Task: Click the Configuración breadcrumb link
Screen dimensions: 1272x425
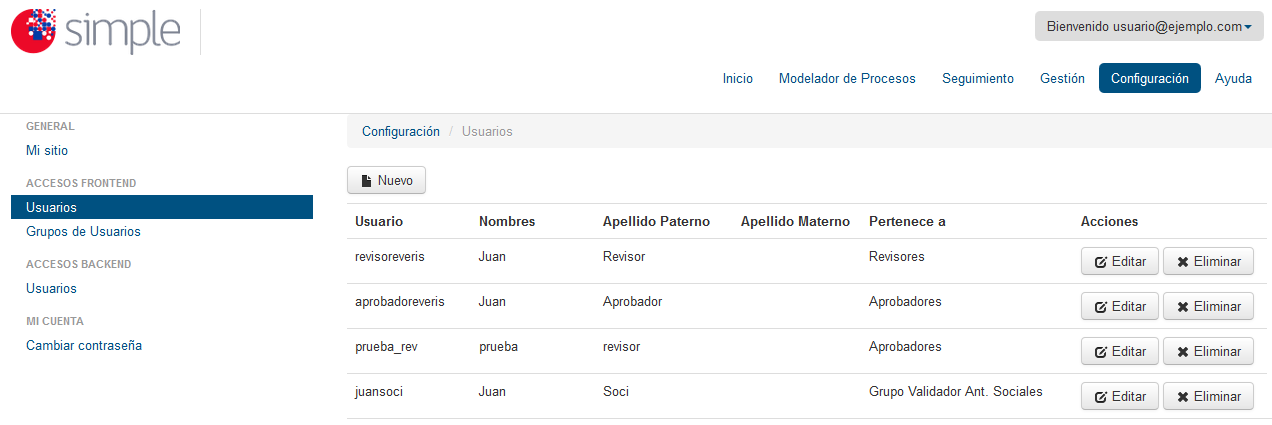Action: pos(401,131)
